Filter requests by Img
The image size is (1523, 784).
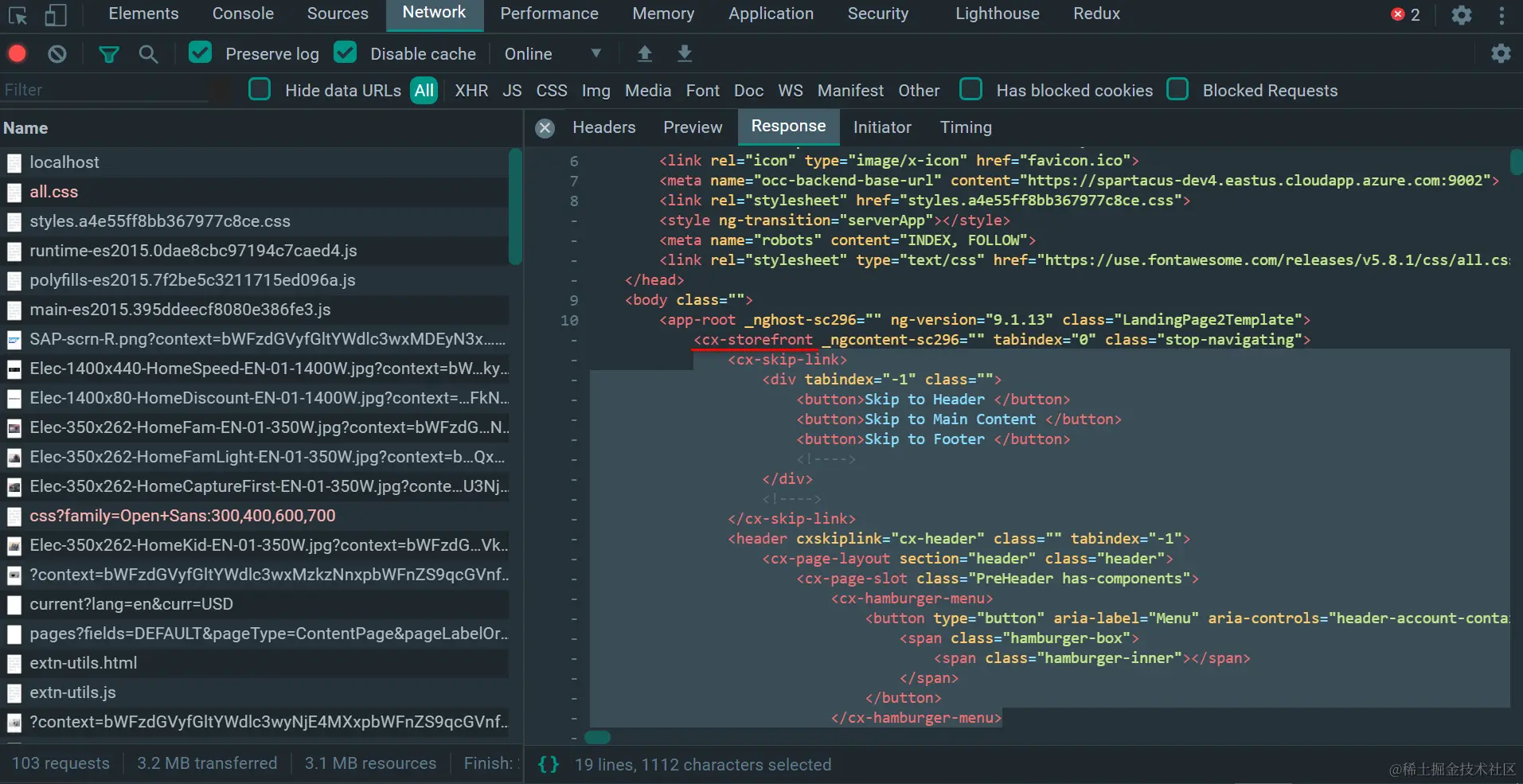pyautogui.click(x=596, y=91)
